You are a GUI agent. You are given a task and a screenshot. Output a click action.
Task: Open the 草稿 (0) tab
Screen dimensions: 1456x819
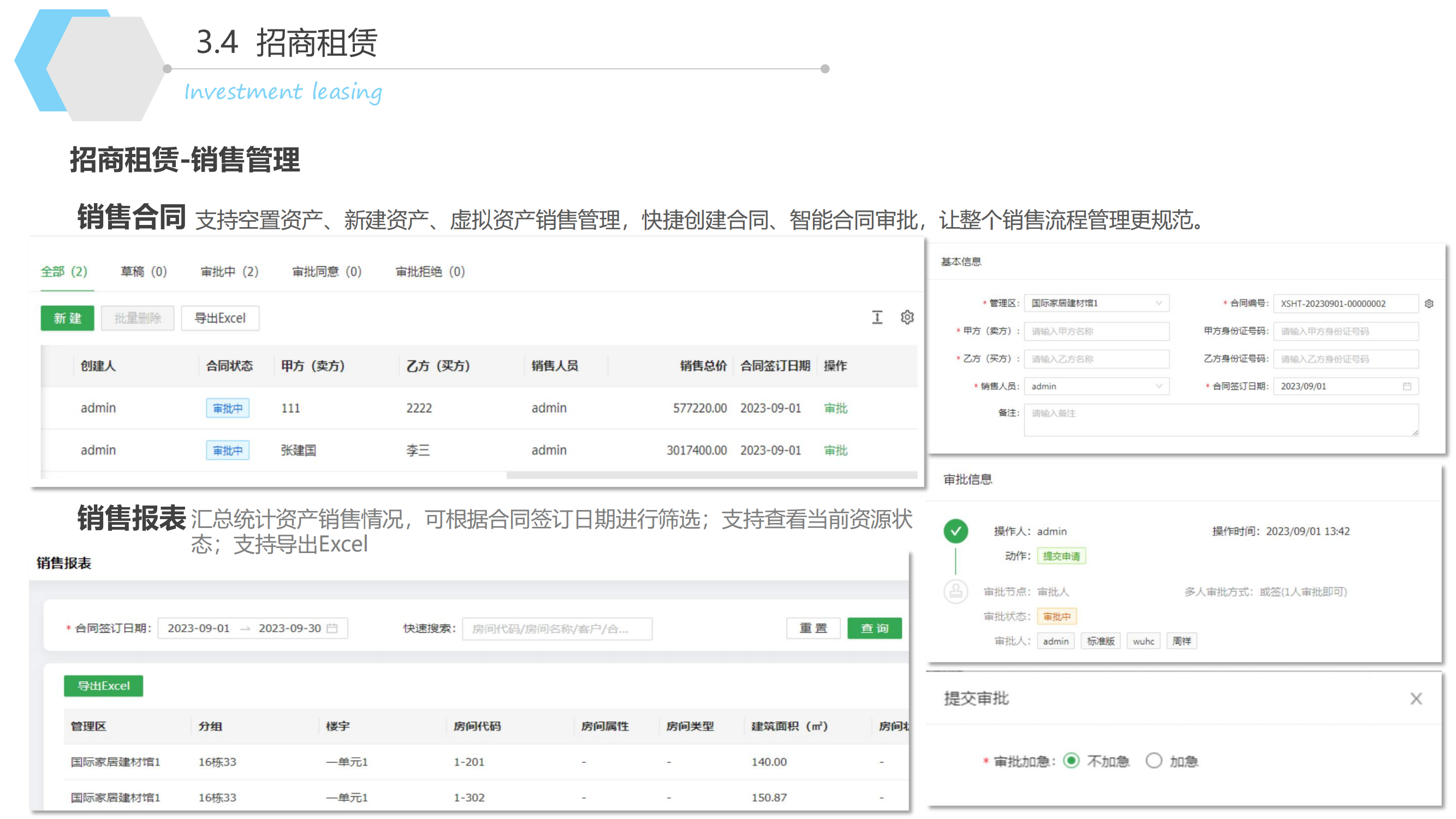point(144,272)
